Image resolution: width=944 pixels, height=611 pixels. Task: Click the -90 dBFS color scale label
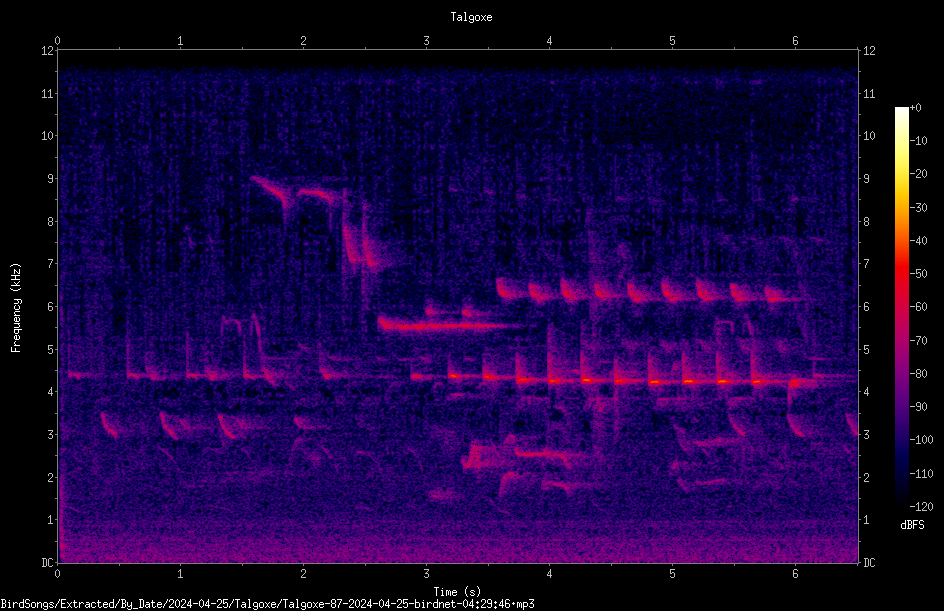[918, 406]
